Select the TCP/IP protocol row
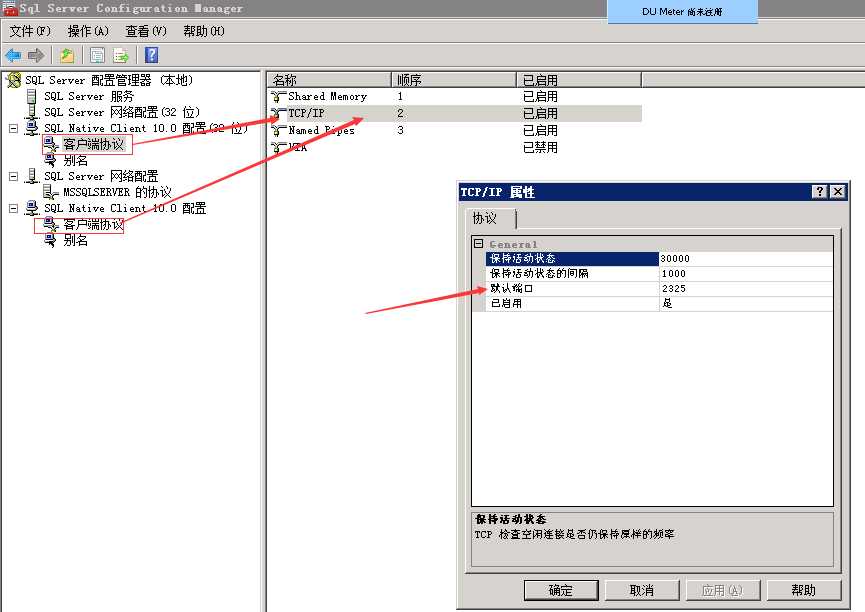865x612 pixels. coord(455,114)
